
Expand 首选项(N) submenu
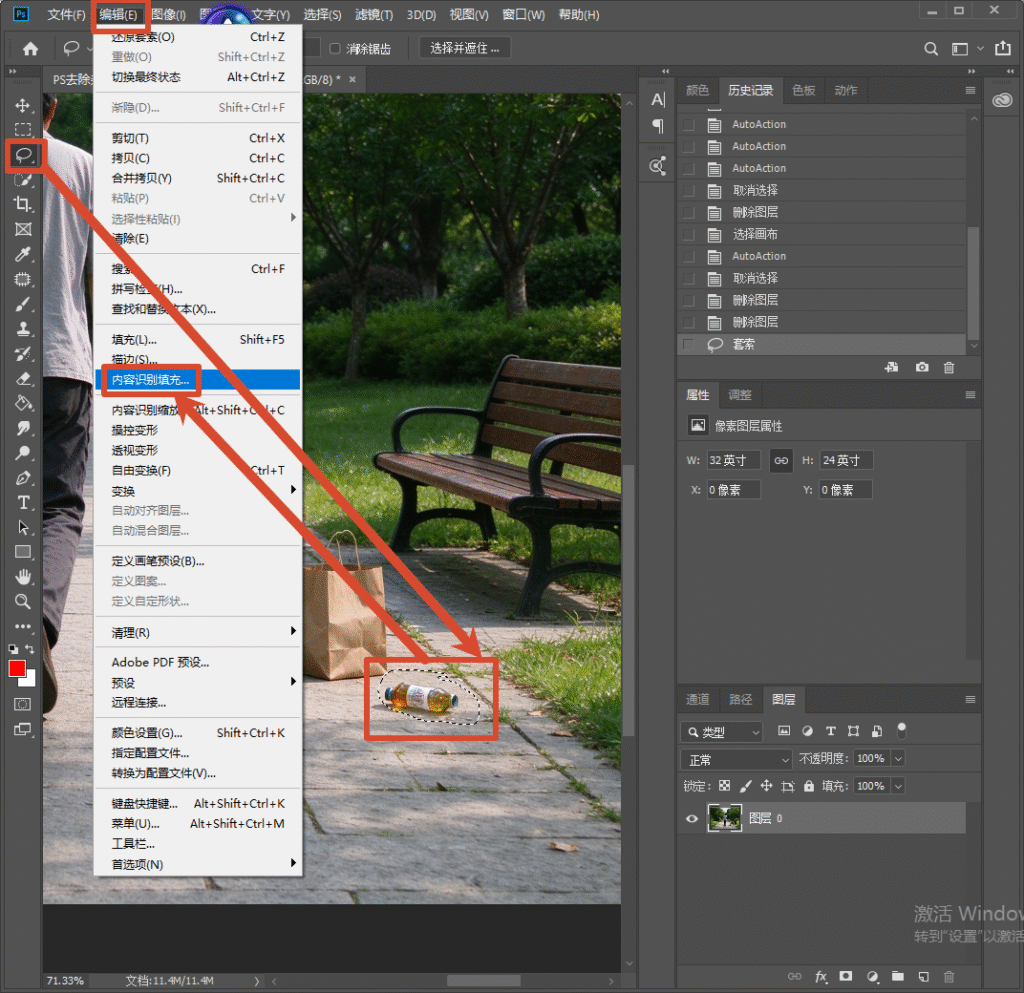tap(198, 864)
